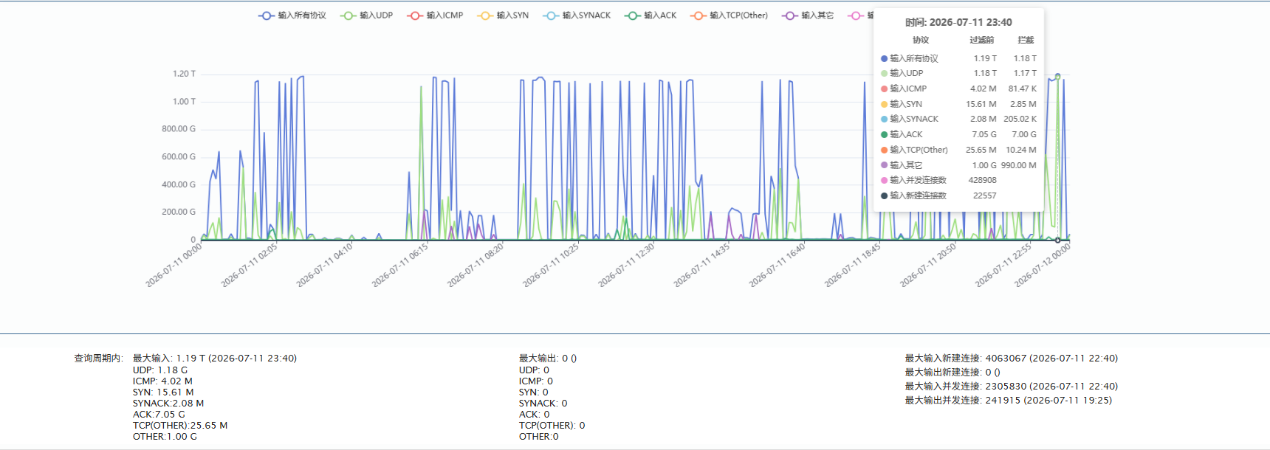Hide the 输入SYN series via legend
The height and width of the screenshot is (450, 1270).
(504, 16)
